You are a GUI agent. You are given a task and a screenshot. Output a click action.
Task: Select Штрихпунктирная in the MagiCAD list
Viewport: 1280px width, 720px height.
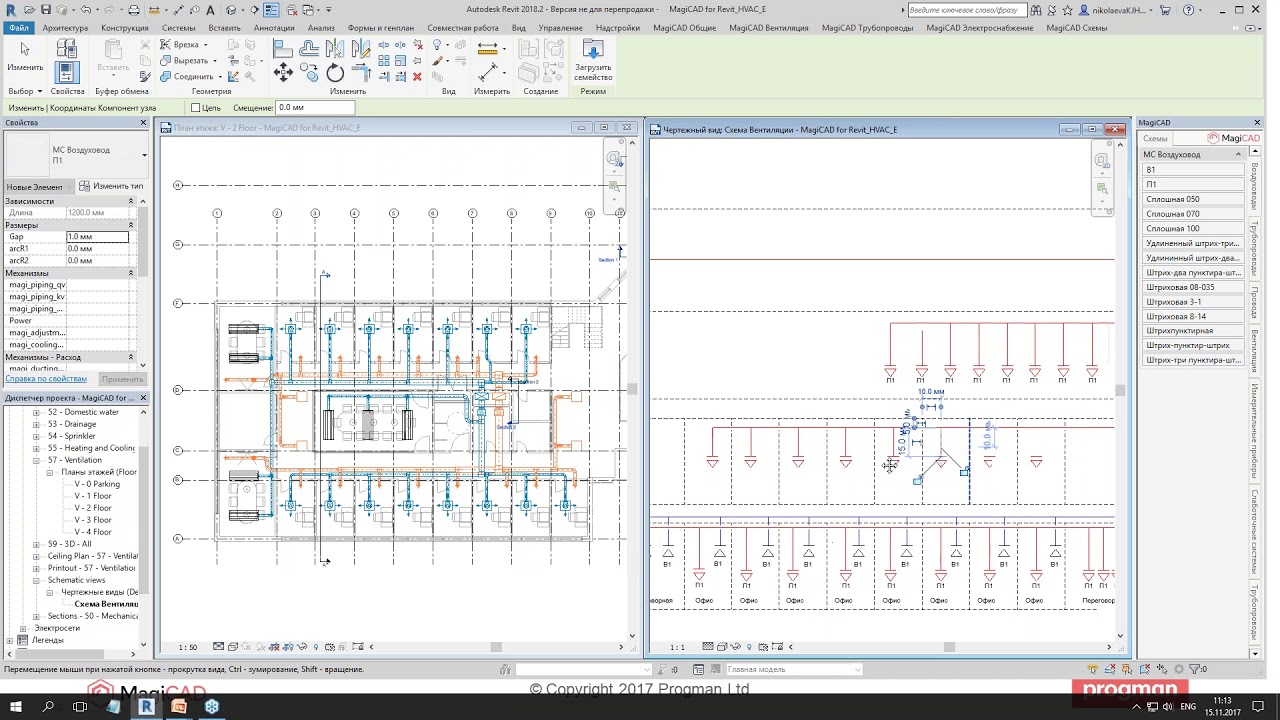(x=1194, y=331)
